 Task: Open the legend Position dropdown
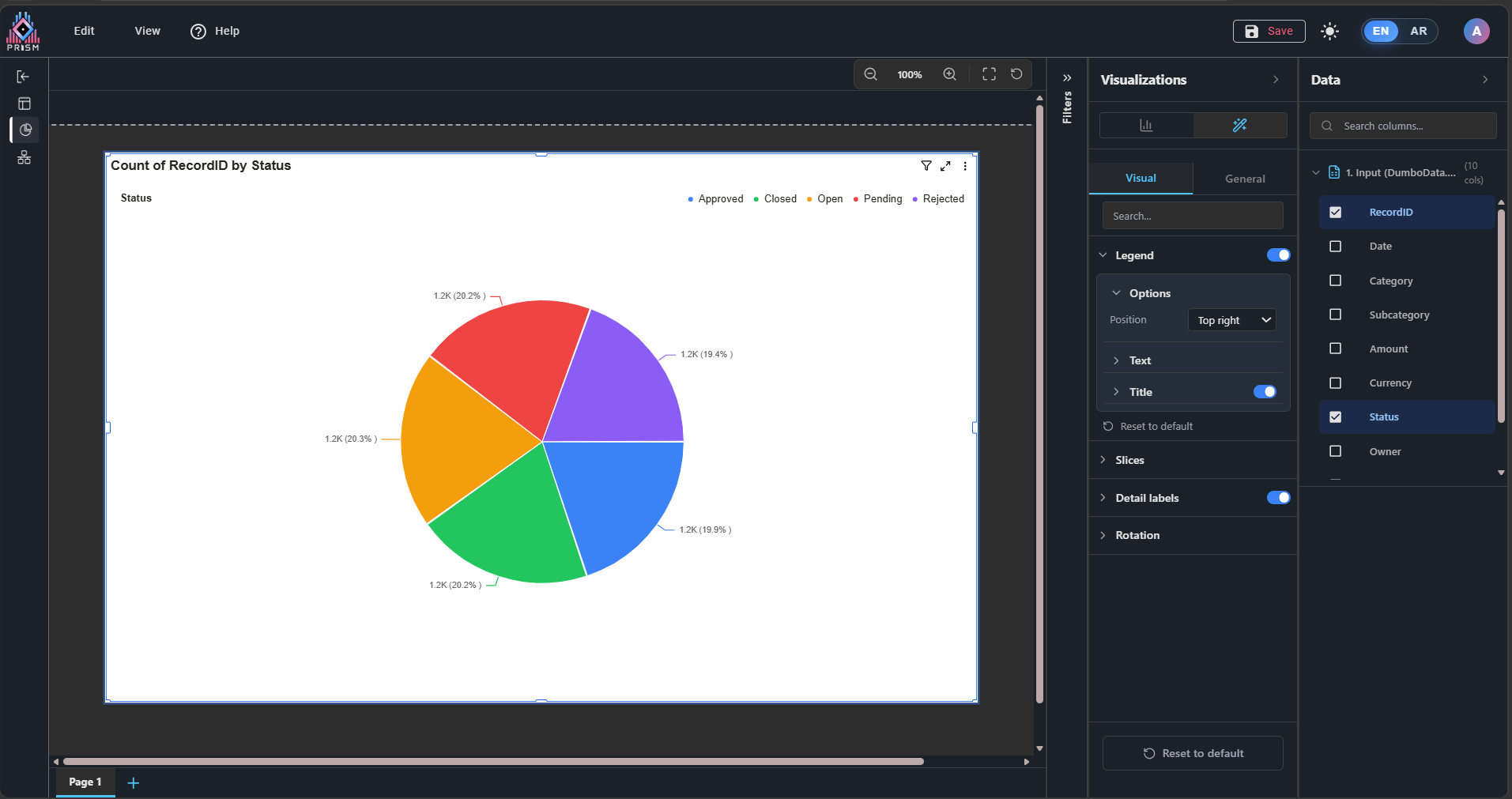[x=1231, y=320]
